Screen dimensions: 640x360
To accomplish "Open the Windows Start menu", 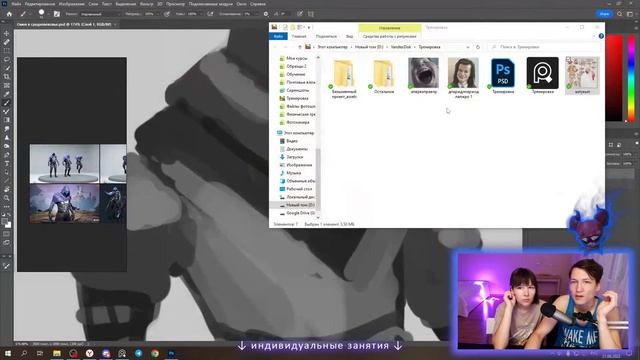I will (7, 353).
